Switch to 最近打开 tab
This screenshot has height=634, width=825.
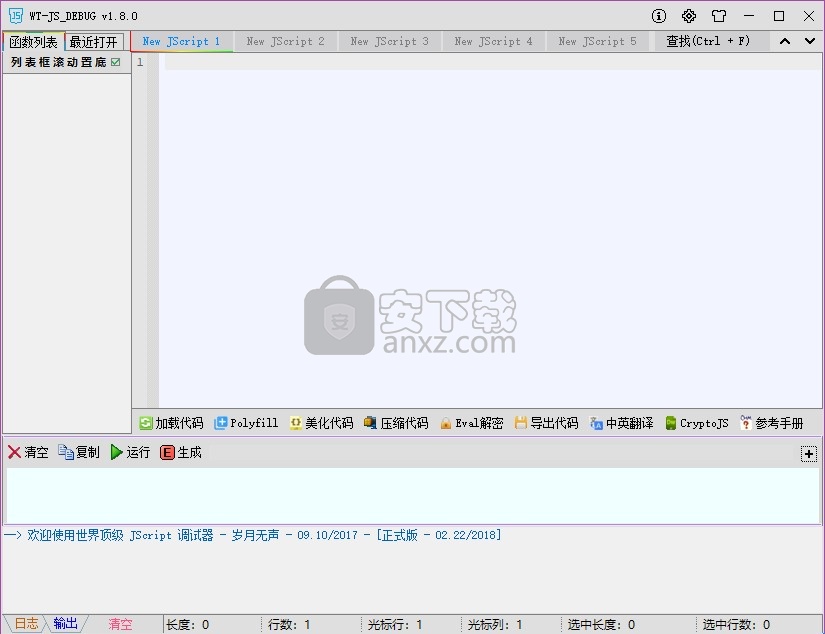(x=94, y=42)
